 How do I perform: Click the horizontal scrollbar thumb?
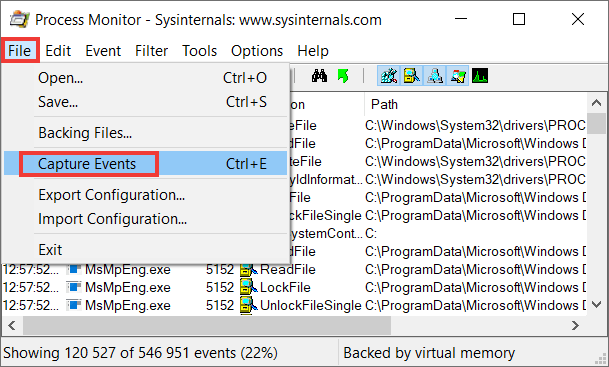[207, 325]
